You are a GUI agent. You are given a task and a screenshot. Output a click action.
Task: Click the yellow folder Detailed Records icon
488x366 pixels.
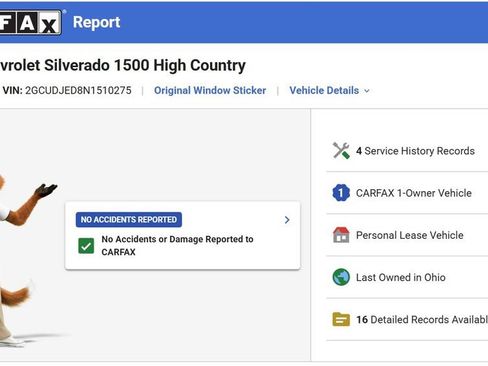(x=341, y=319)
